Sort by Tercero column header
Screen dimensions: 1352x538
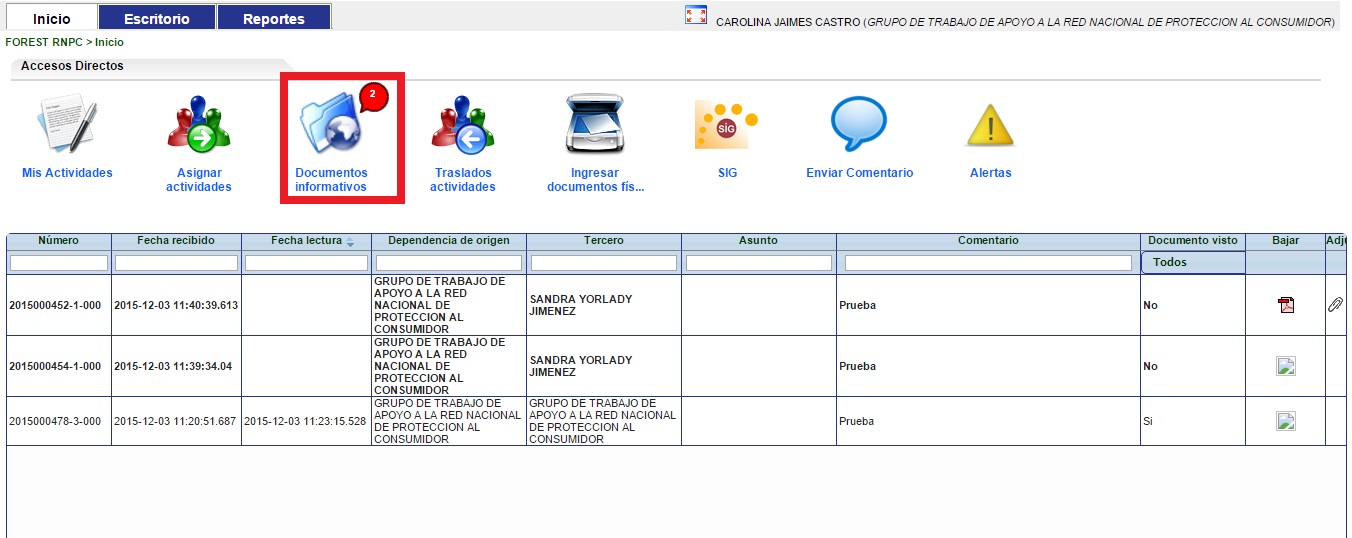click(604, 241)
